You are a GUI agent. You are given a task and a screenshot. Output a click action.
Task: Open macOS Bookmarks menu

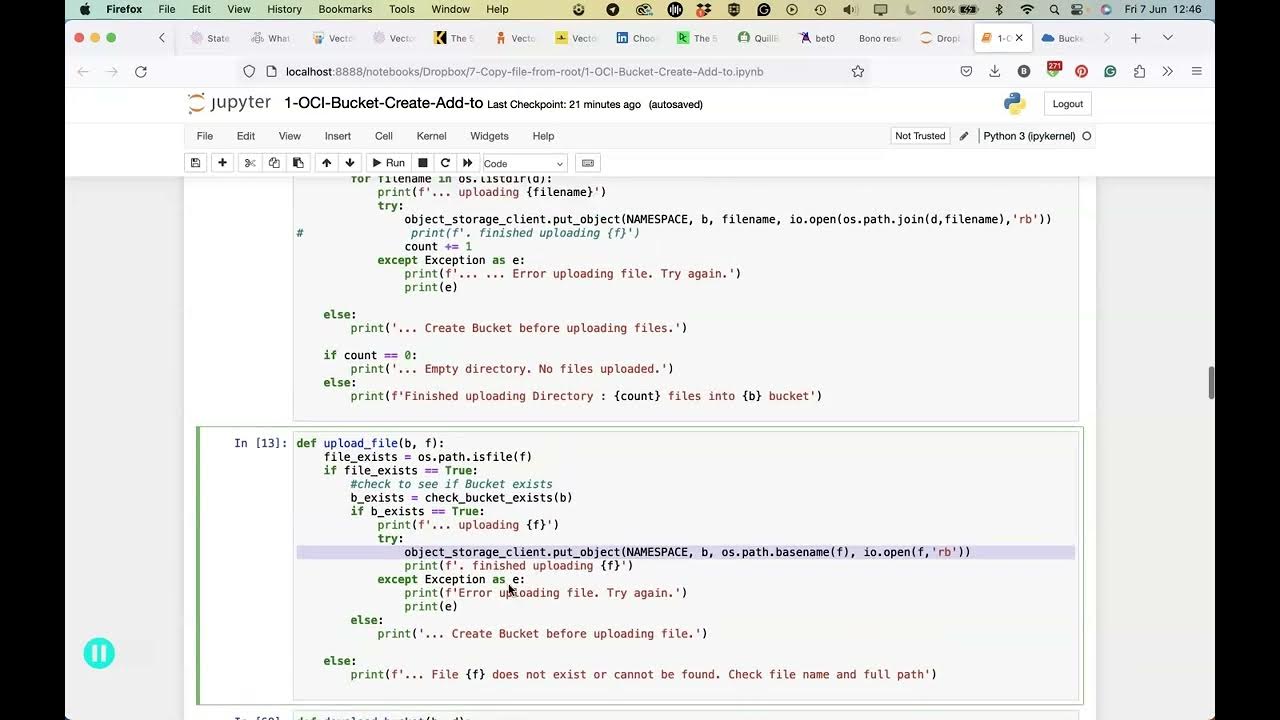[x=345, y=9]
